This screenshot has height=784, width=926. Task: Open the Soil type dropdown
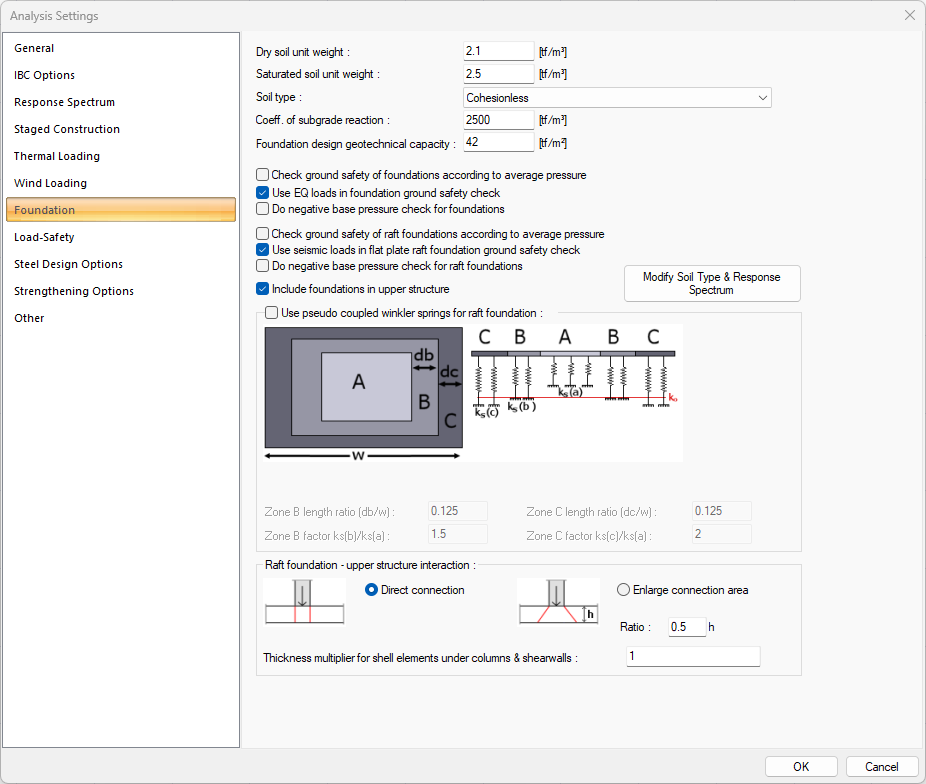point(763,97)
